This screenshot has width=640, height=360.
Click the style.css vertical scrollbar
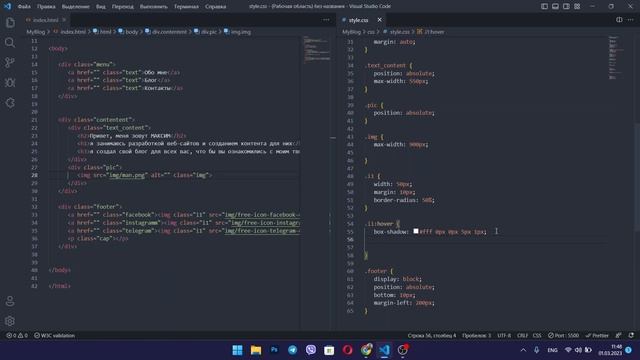(x=637, y=176)
